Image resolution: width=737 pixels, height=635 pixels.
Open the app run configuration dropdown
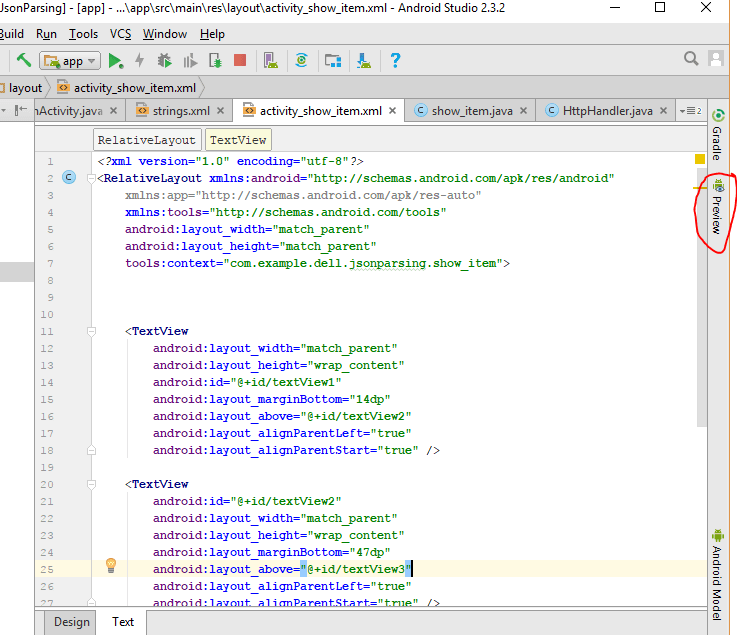[x=70, y=61]
